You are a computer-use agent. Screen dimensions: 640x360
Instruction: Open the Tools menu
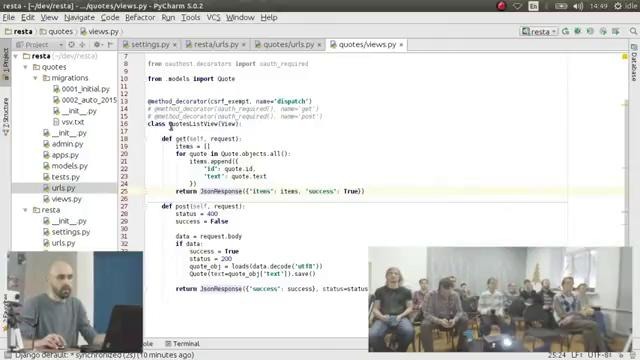point(191,18)
